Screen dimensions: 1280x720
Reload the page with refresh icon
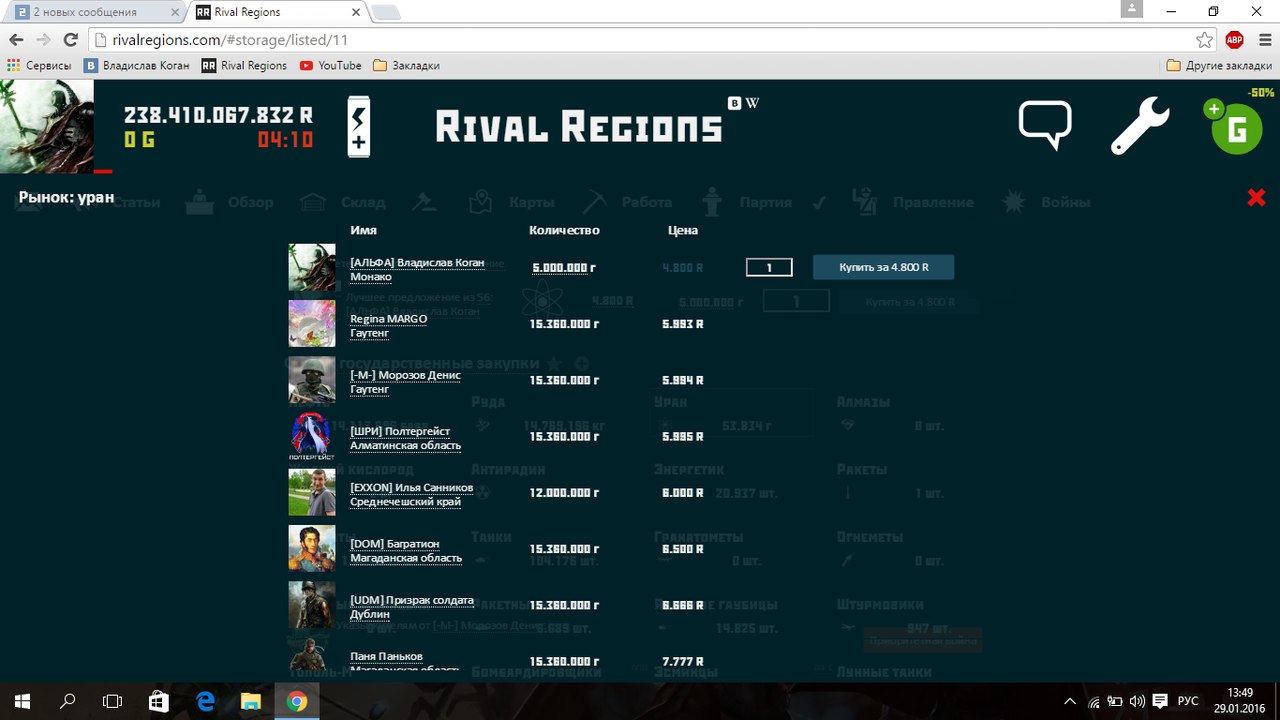[70, 40]
